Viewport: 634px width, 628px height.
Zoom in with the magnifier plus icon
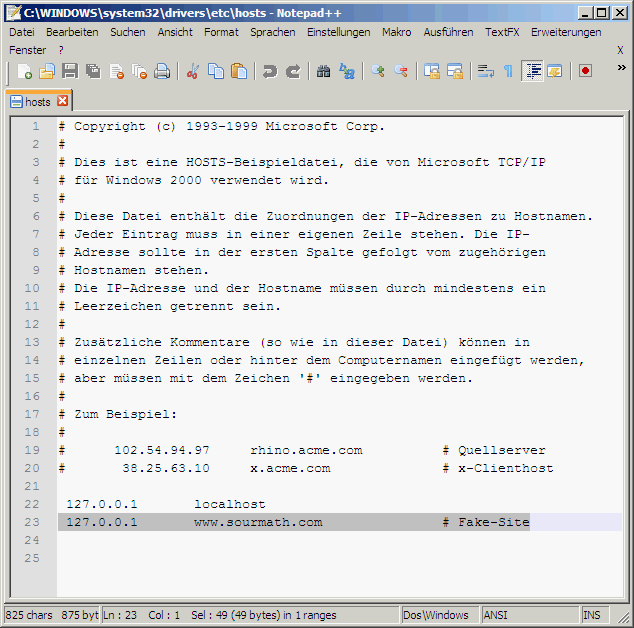378,72
